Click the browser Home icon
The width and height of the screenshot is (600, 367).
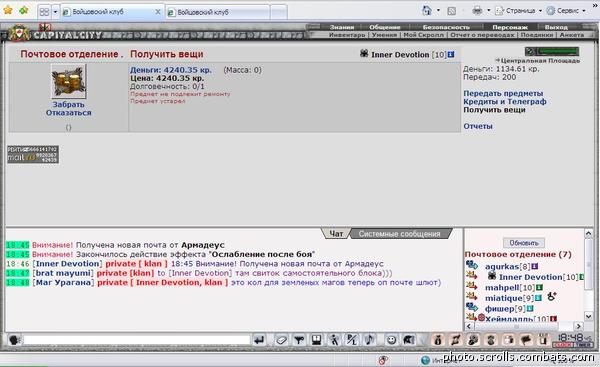[427, 10]
